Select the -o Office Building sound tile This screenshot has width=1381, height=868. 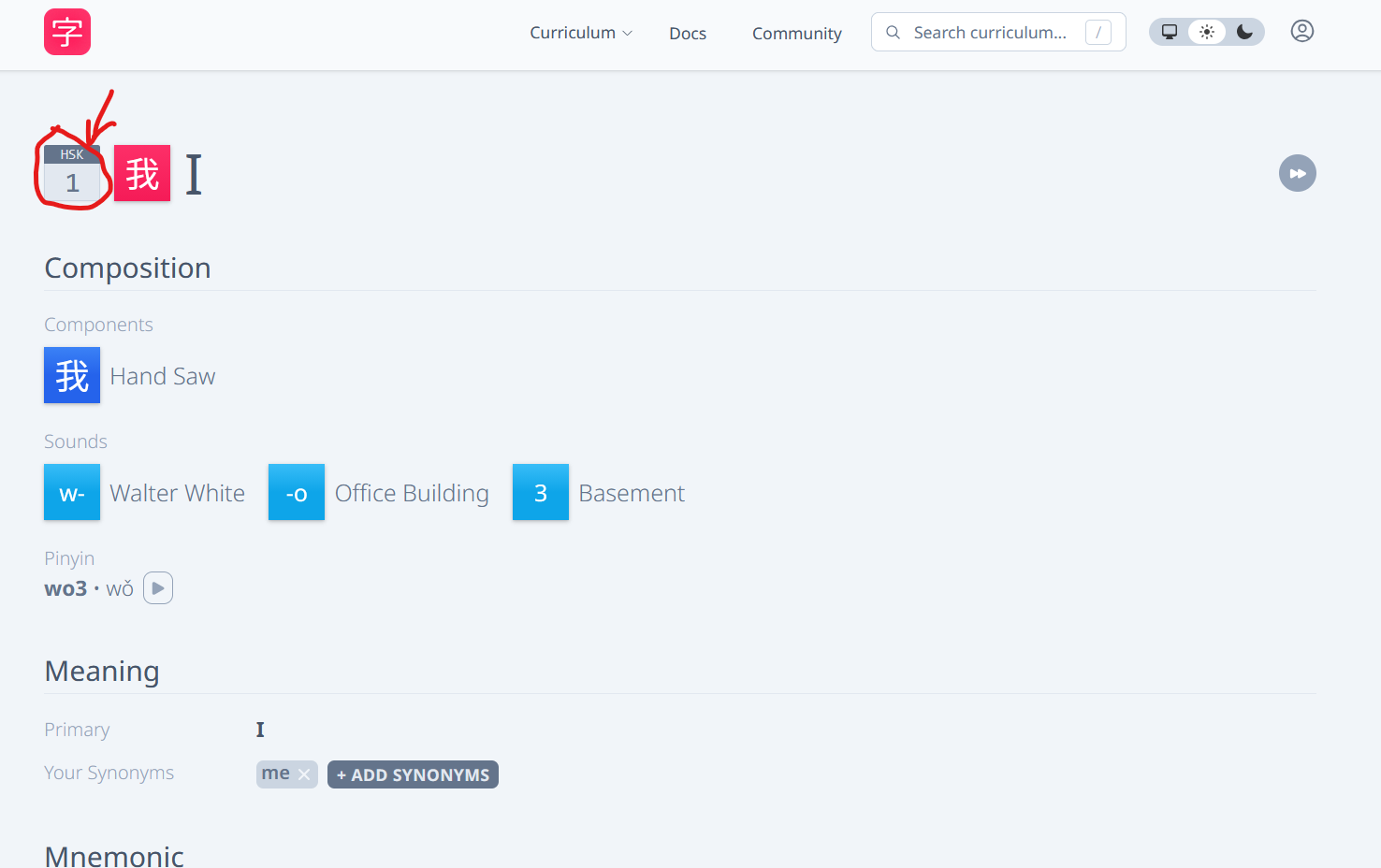tap(297, 492)
